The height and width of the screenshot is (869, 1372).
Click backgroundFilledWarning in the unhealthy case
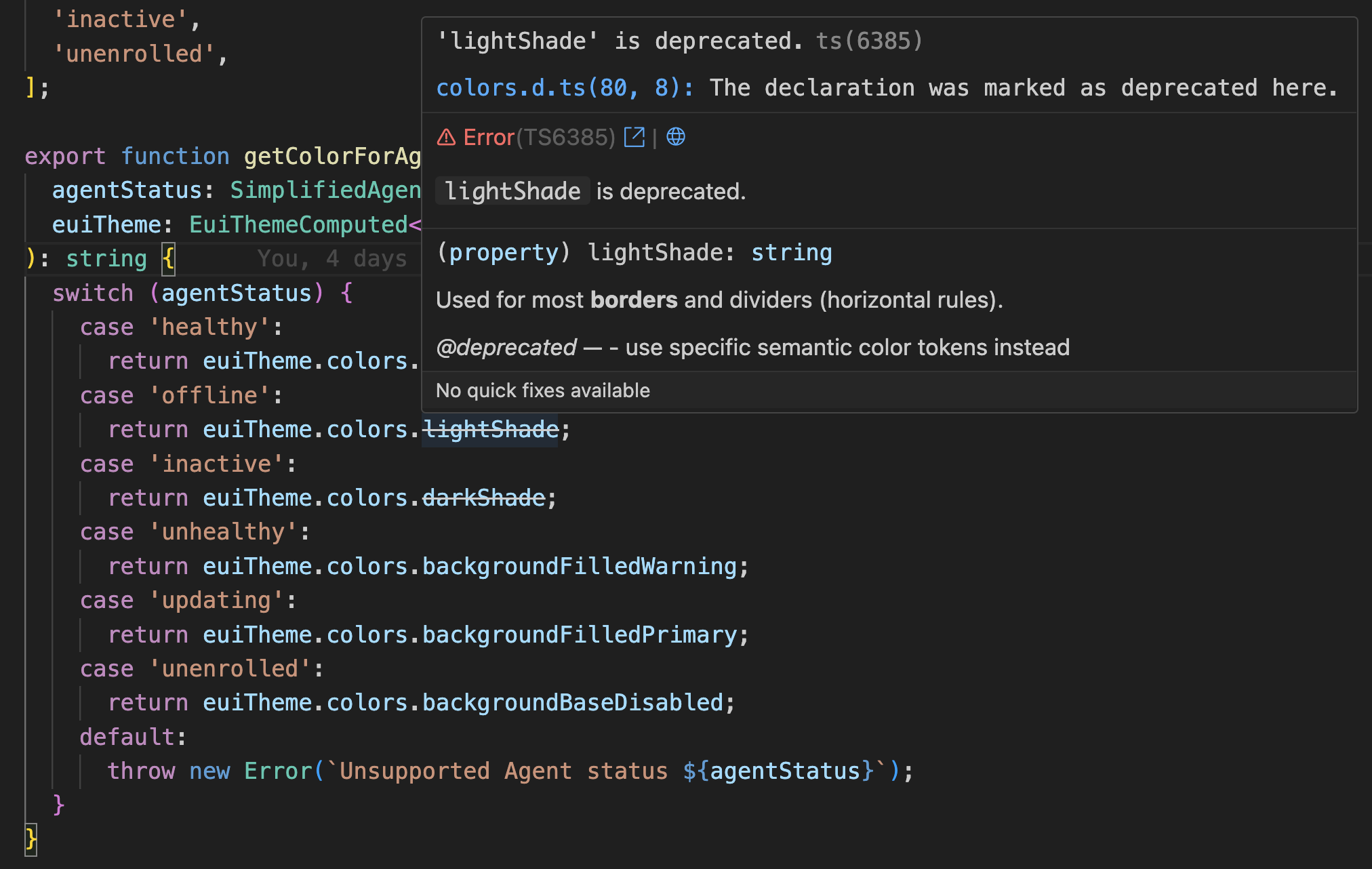click(580, 566)
